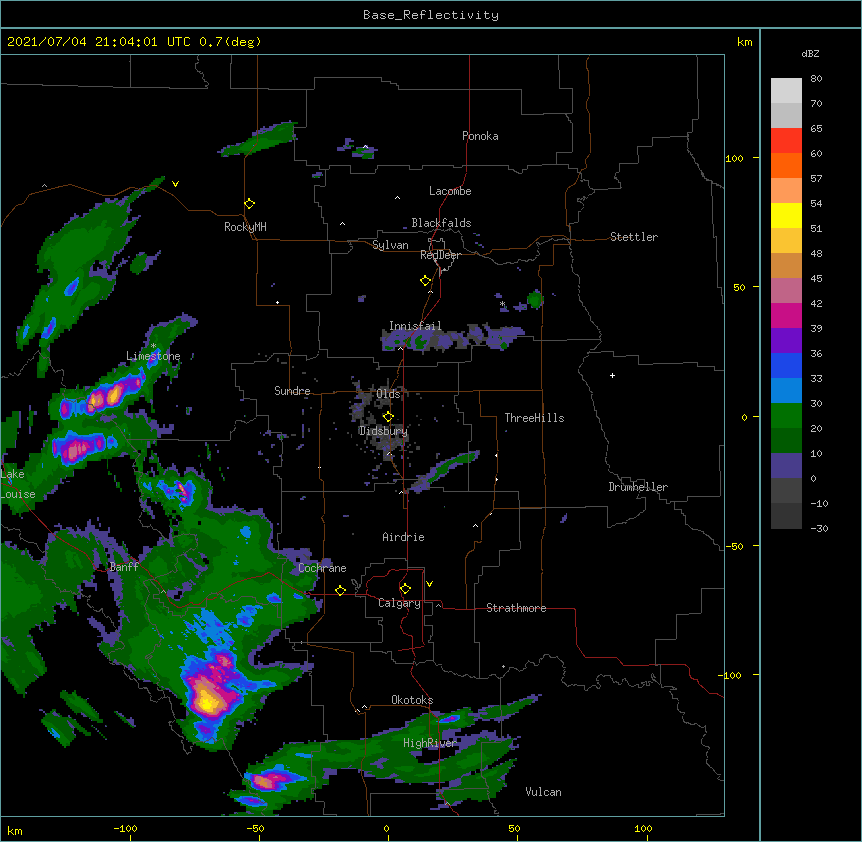Pick the light orange 54-57 dBZ swatch
Viewport: 862px width, 842px height.
(x=786, y=191)
